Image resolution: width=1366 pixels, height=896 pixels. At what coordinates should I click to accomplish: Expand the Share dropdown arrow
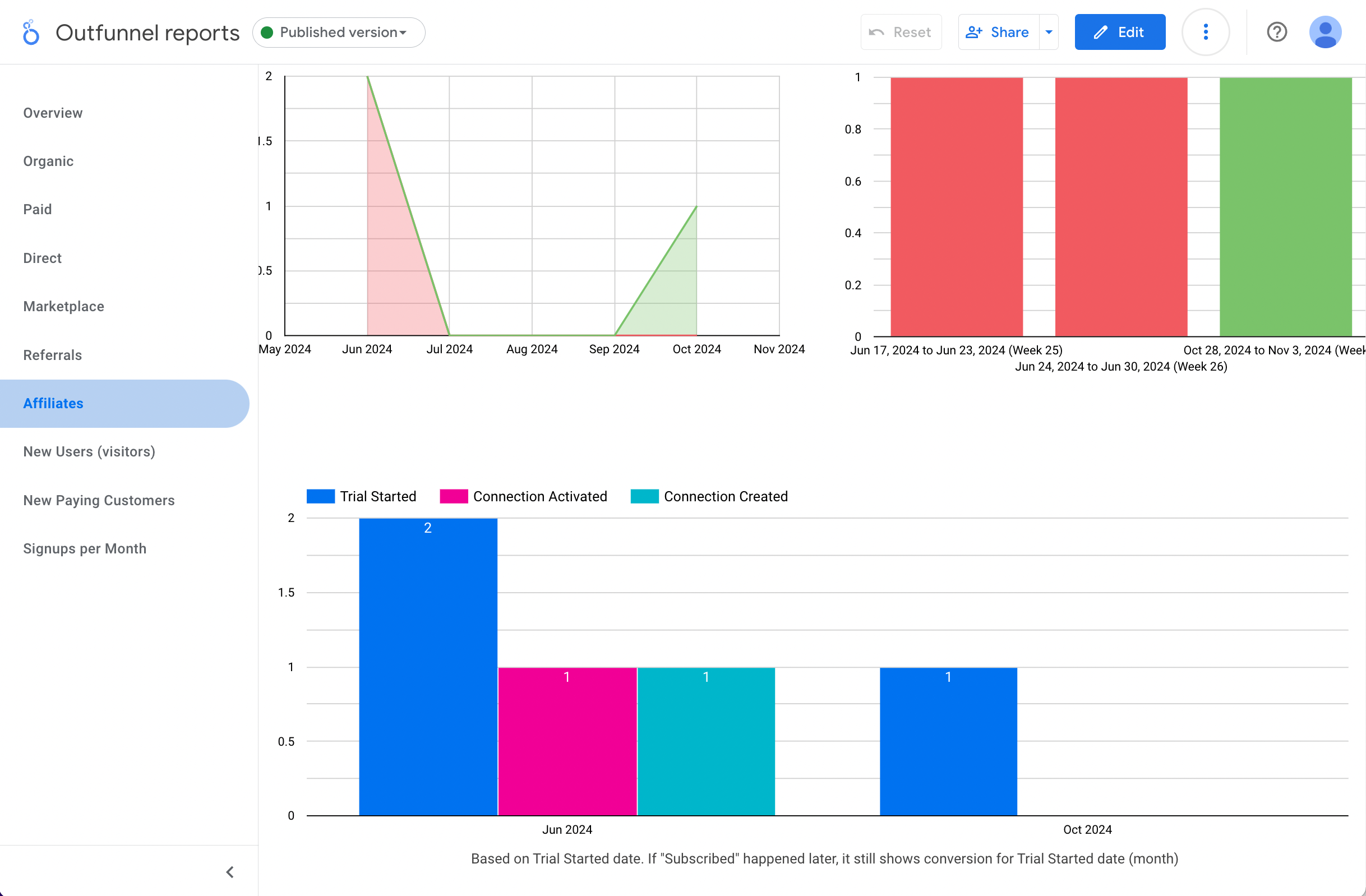pos(1049,32)
